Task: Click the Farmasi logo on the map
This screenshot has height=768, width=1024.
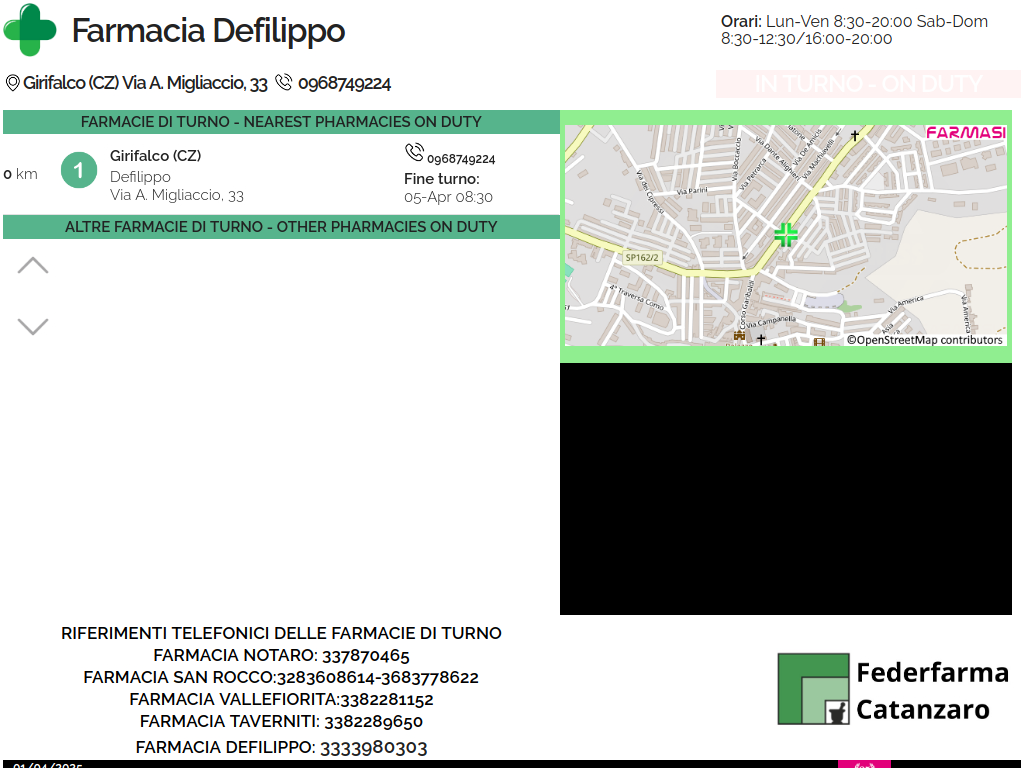Action: (965, 133)
